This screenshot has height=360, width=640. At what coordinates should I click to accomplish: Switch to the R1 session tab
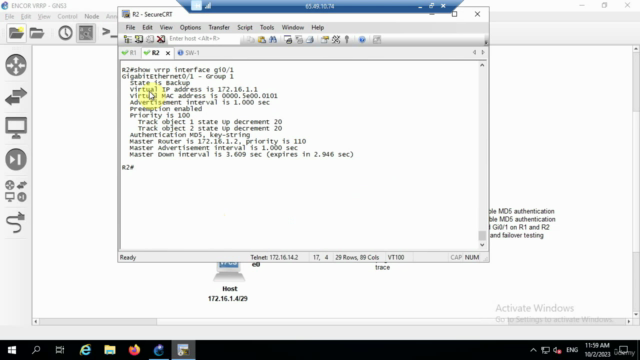click(129, 53)
